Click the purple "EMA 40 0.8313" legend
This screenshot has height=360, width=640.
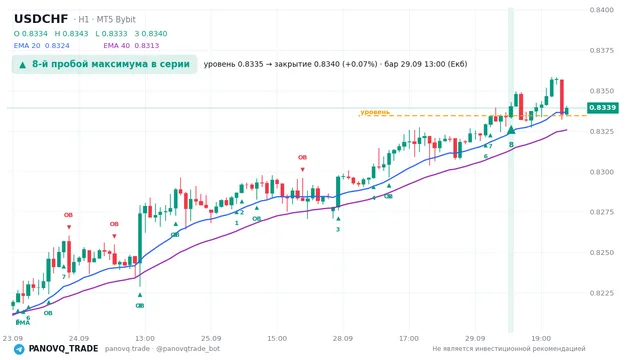(x=131, y=46)
